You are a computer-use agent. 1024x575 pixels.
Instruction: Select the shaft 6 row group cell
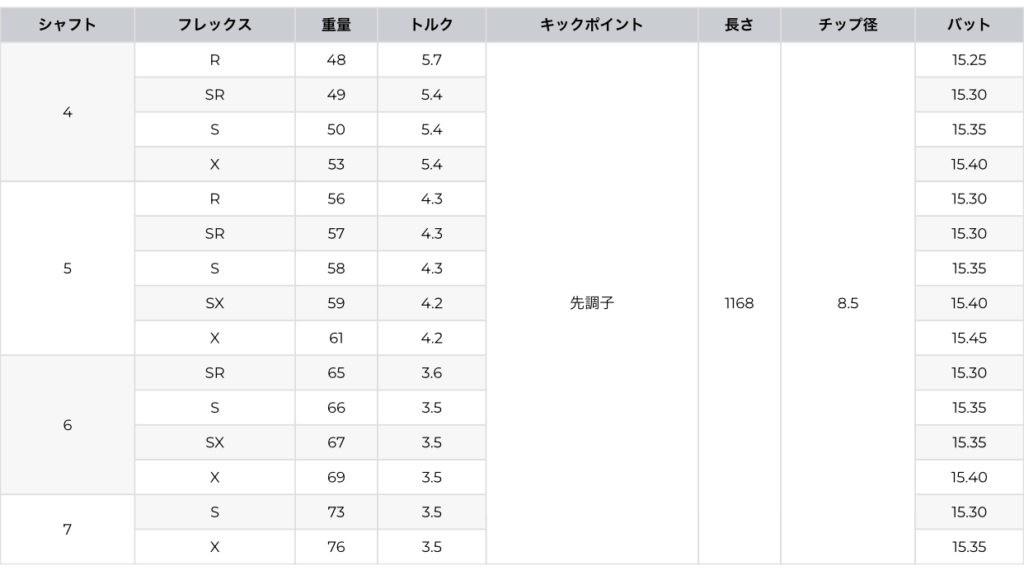click(x=67, y=425)
